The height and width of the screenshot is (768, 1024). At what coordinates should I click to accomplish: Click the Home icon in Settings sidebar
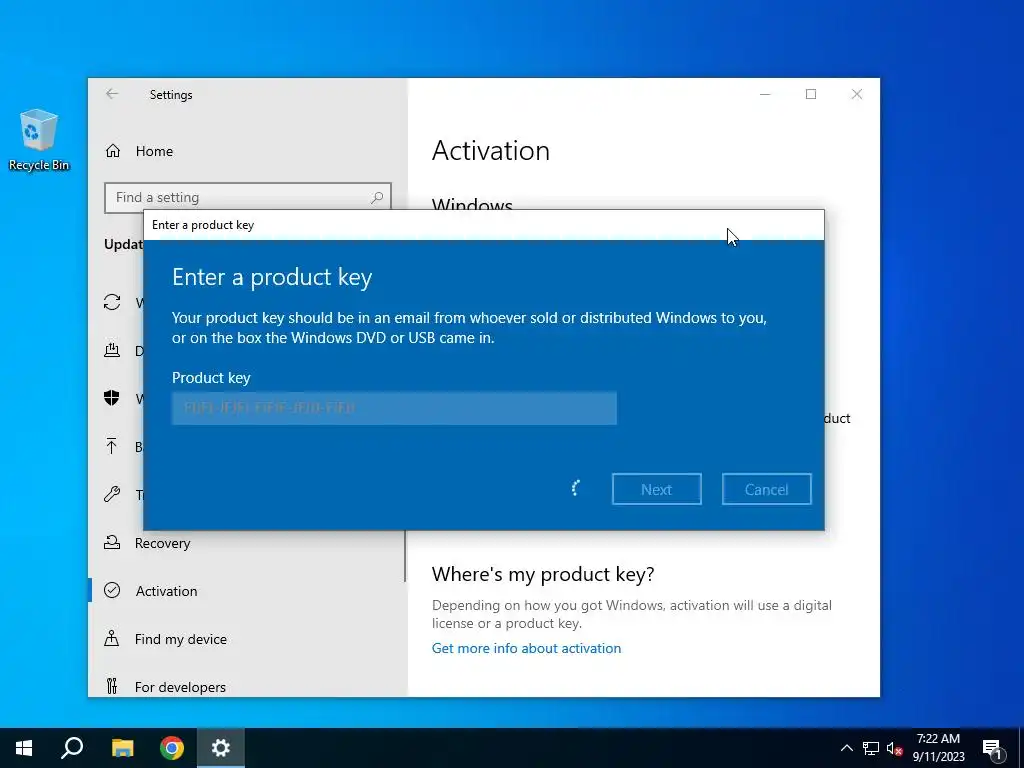click(113, 151)
